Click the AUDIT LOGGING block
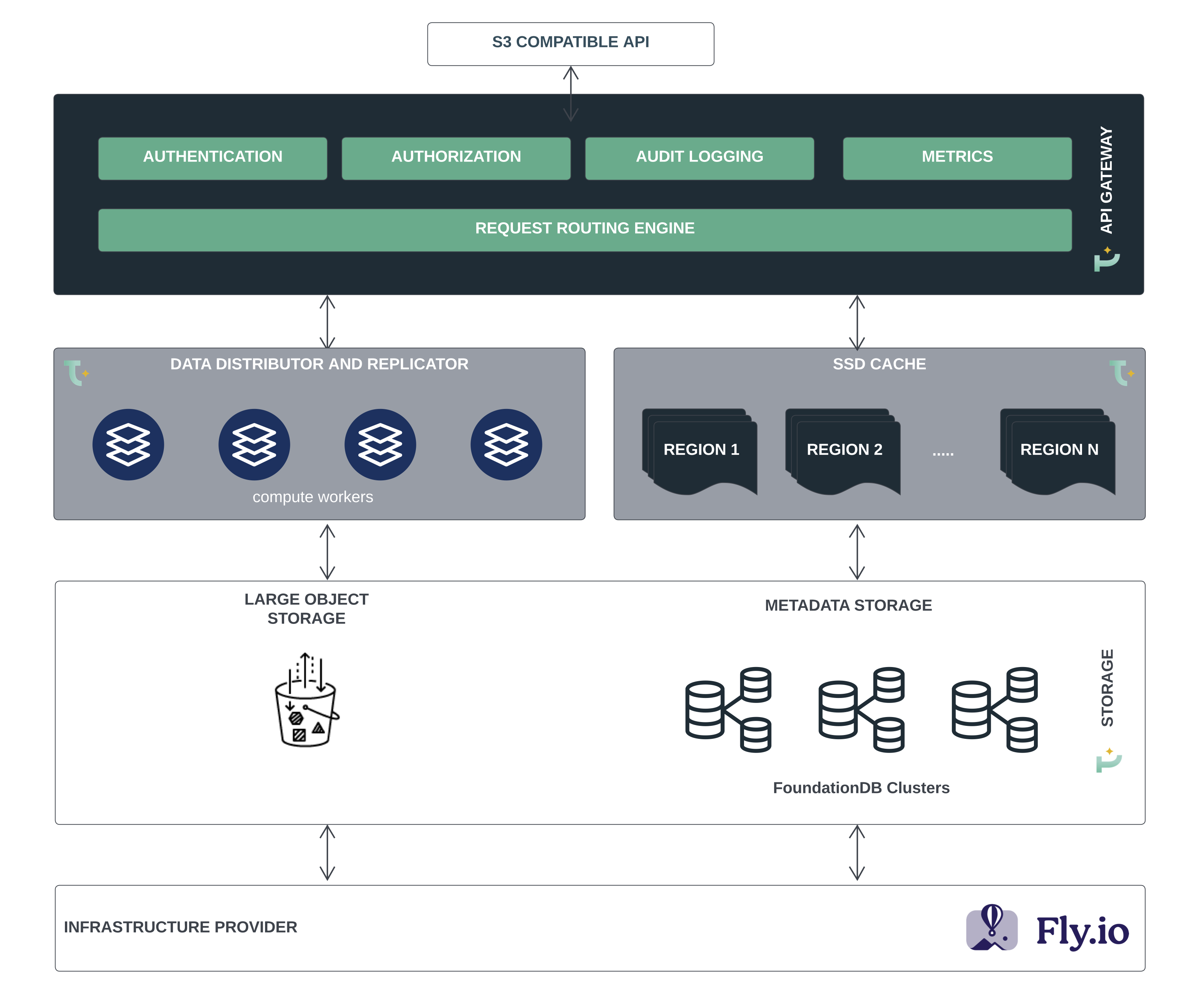This screenshot has width=1197, height=1008. click(699, 158)
